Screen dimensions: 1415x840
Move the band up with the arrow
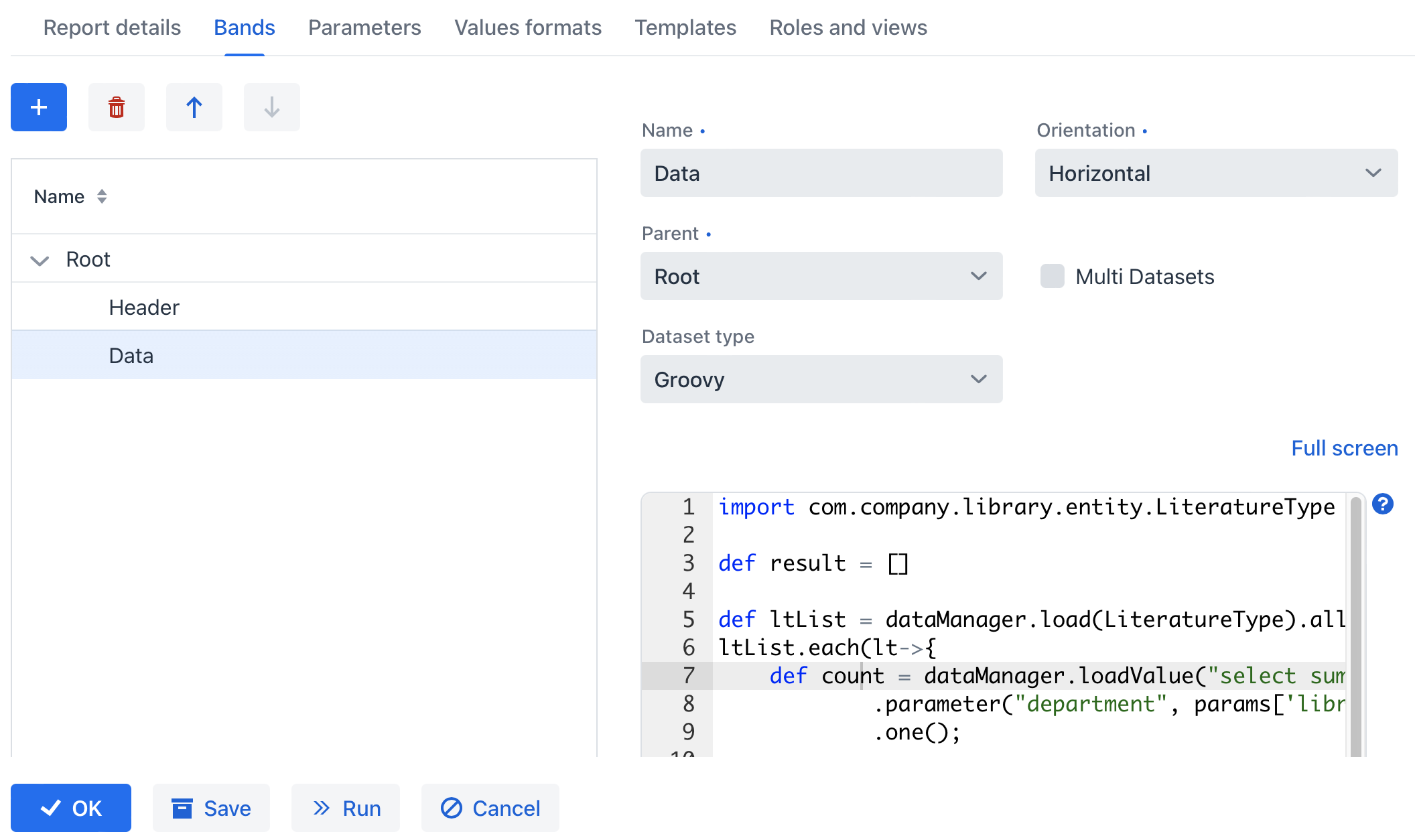194,107
